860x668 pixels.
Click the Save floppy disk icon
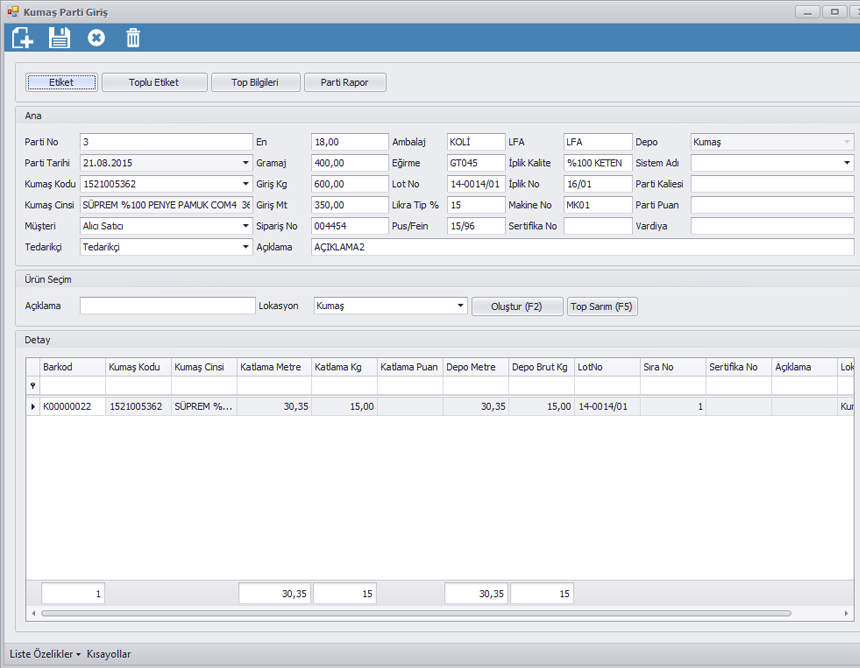[x=59, y=38]
